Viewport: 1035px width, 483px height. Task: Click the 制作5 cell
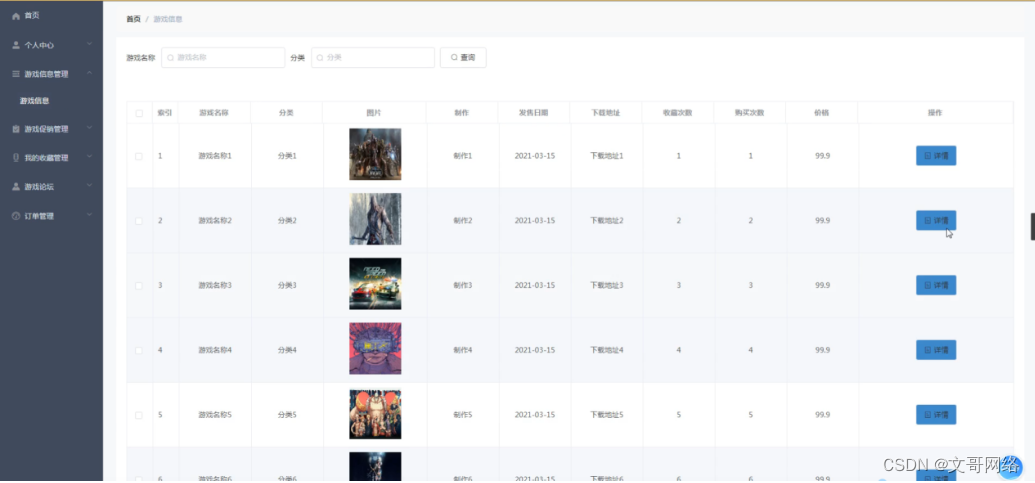pos(463,414)
